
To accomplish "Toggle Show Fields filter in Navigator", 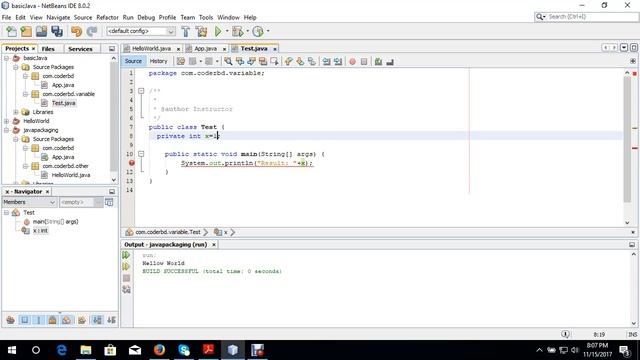I will (x=24, y=320).
